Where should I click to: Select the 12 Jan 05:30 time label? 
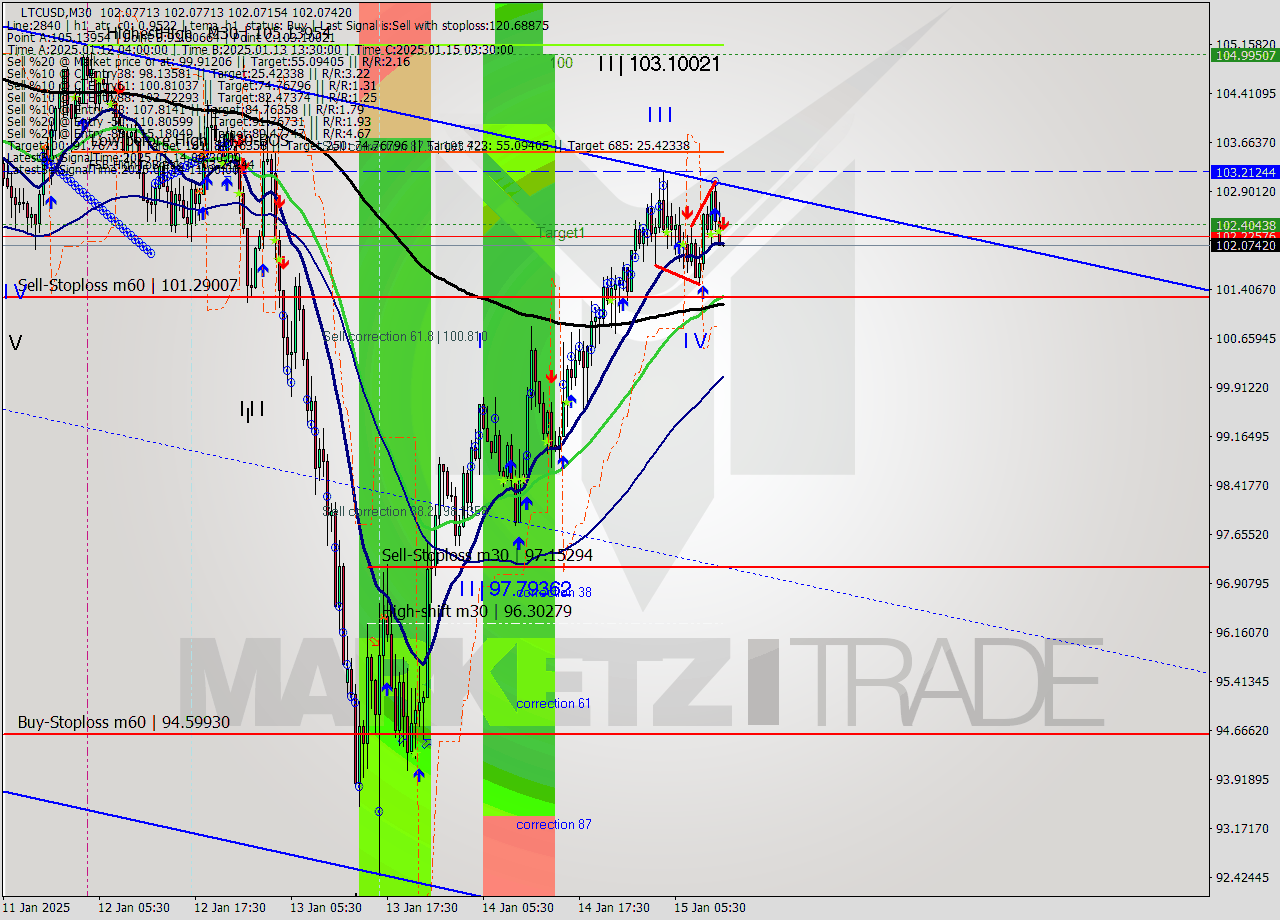point(134,908)
